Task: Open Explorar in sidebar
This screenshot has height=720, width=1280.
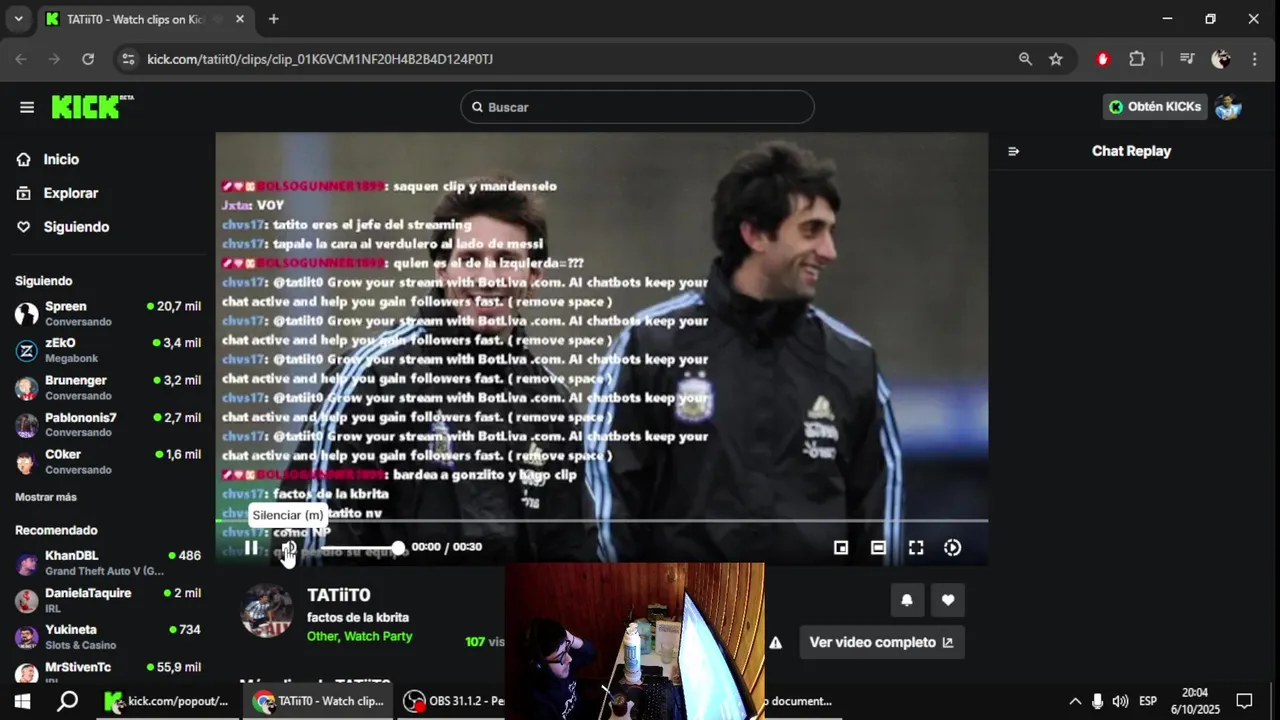Action: tap(70, 193)
